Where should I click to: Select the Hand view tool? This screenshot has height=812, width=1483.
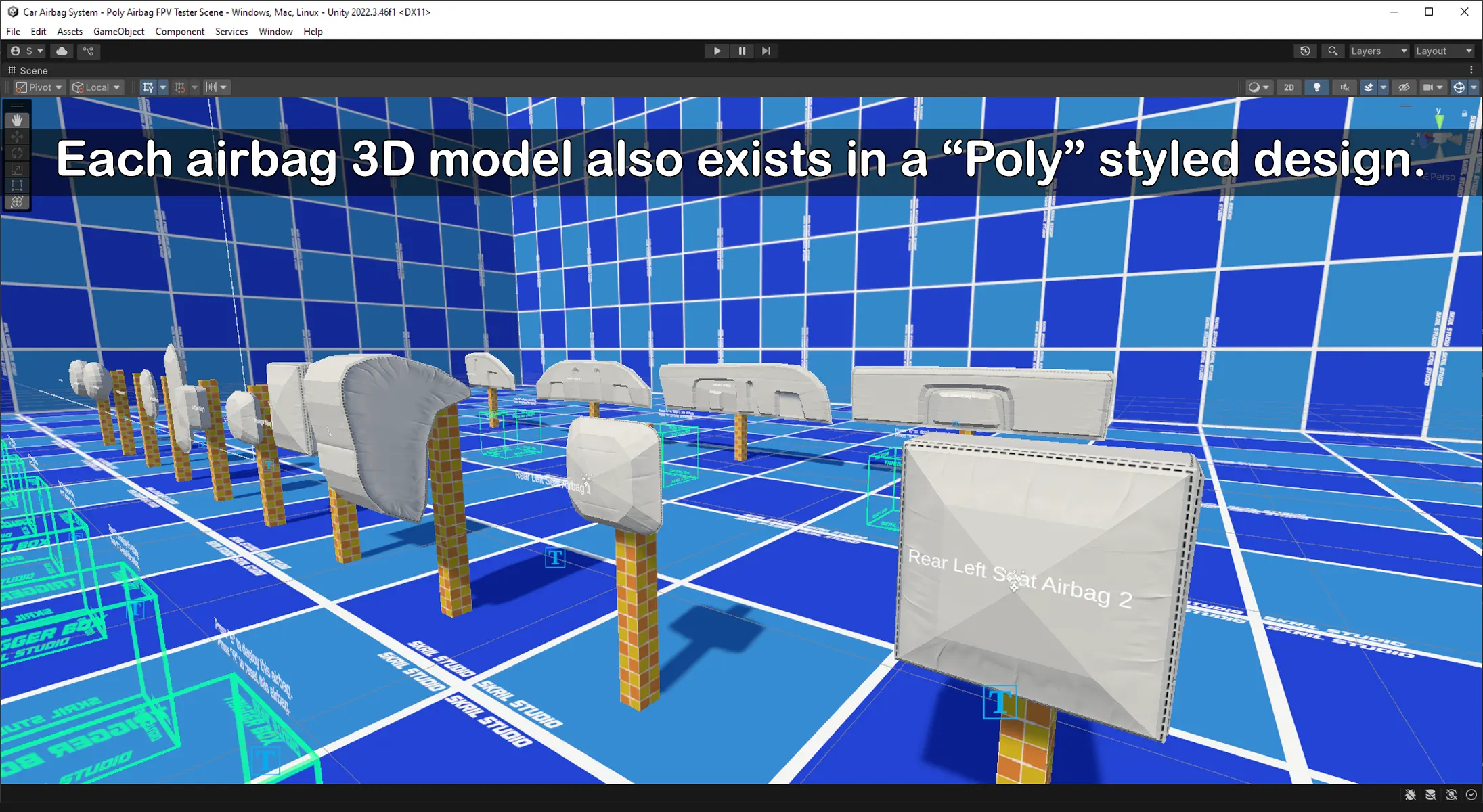[17, 120]
